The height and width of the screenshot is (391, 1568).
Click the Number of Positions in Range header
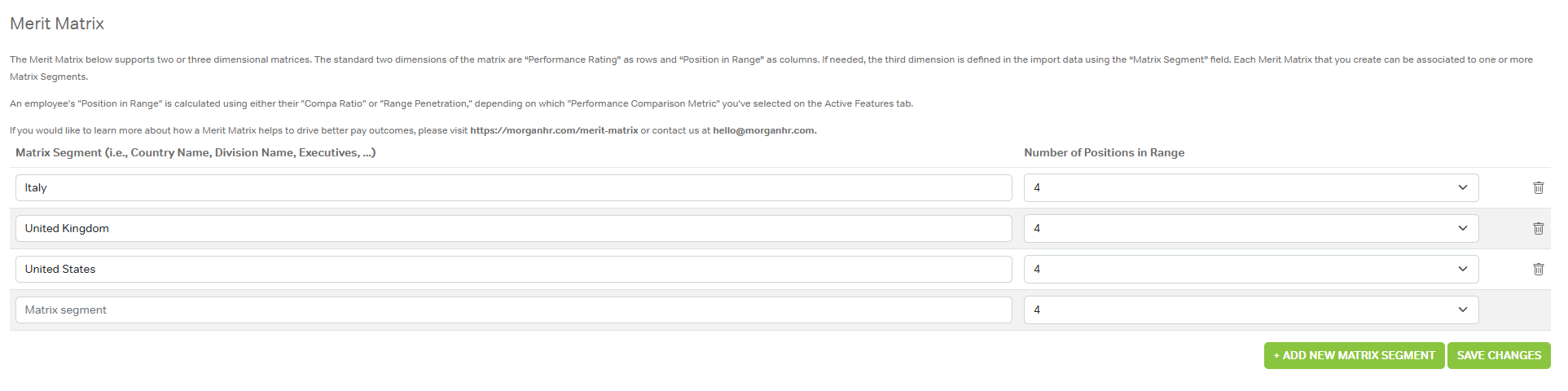(1104, 152)
